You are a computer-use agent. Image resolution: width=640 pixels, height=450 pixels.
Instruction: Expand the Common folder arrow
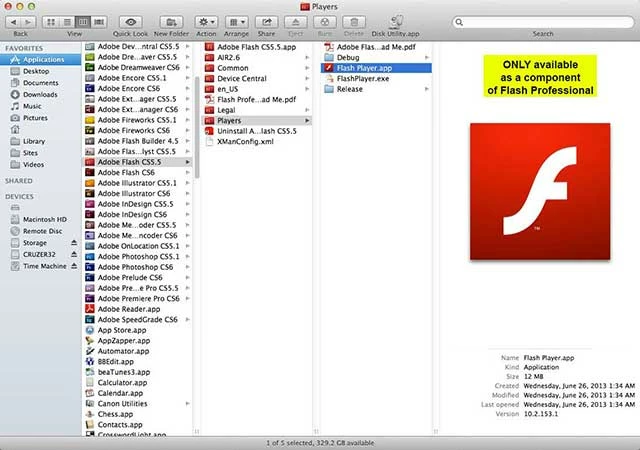(307, 68)
